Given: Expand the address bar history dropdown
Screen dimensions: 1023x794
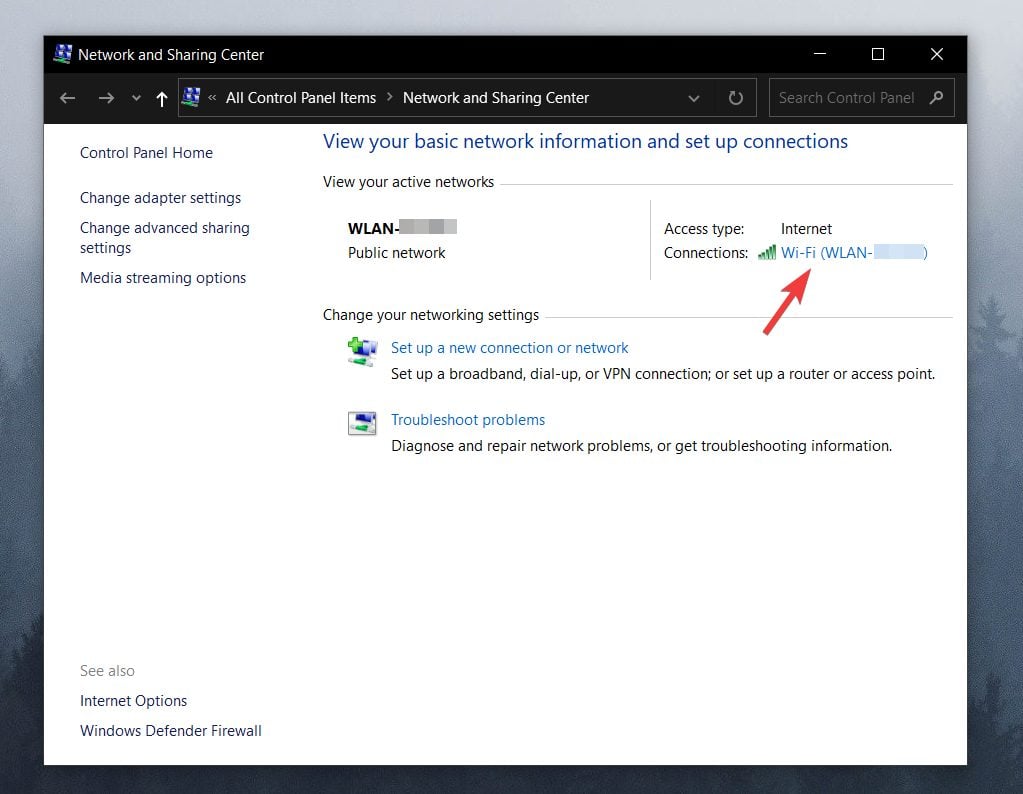Looking at the screenshot, I should [694, 99].
